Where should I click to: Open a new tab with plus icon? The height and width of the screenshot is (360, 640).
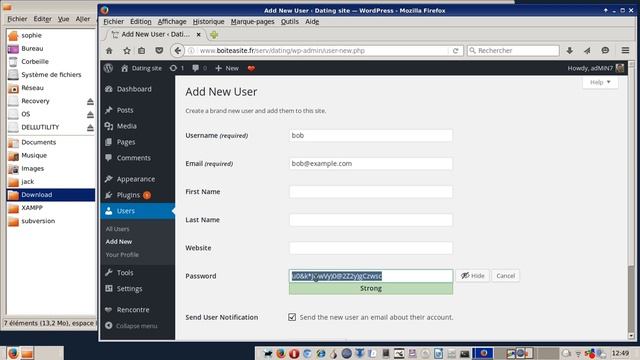click(214, 35)
